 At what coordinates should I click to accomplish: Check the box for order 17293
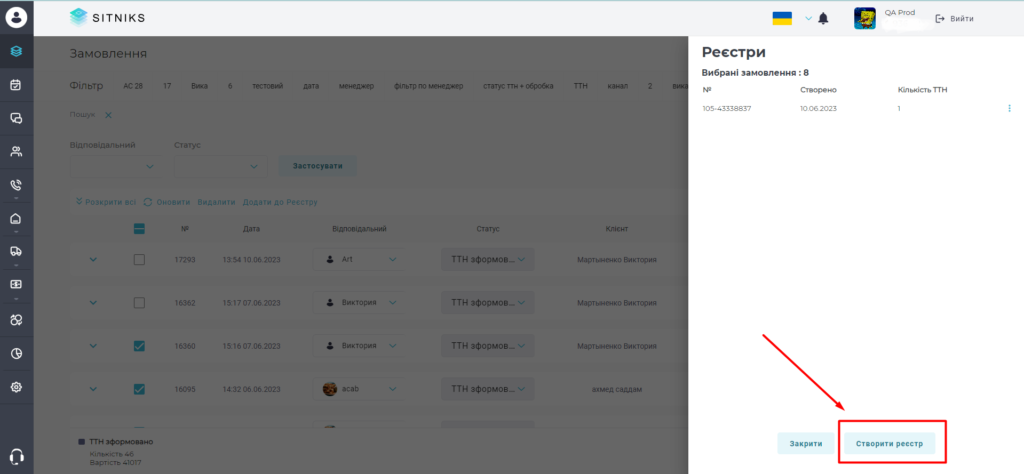pyautogui.click(x=139, y=259)
